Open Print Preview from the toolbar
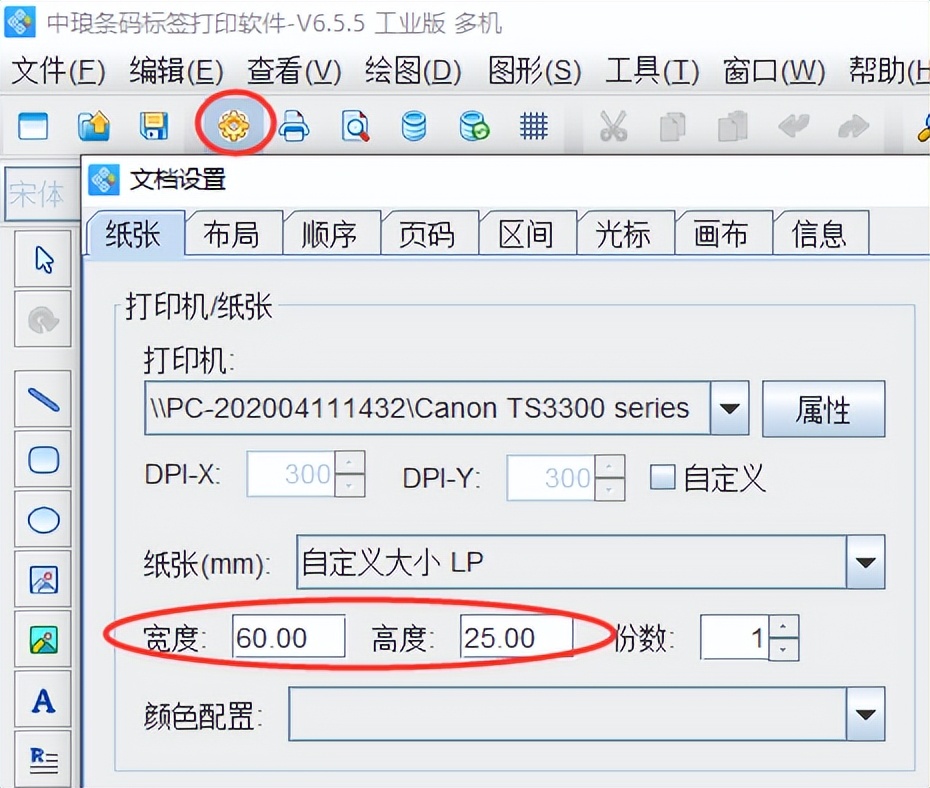The image size is (930, 788). (354, 126)
